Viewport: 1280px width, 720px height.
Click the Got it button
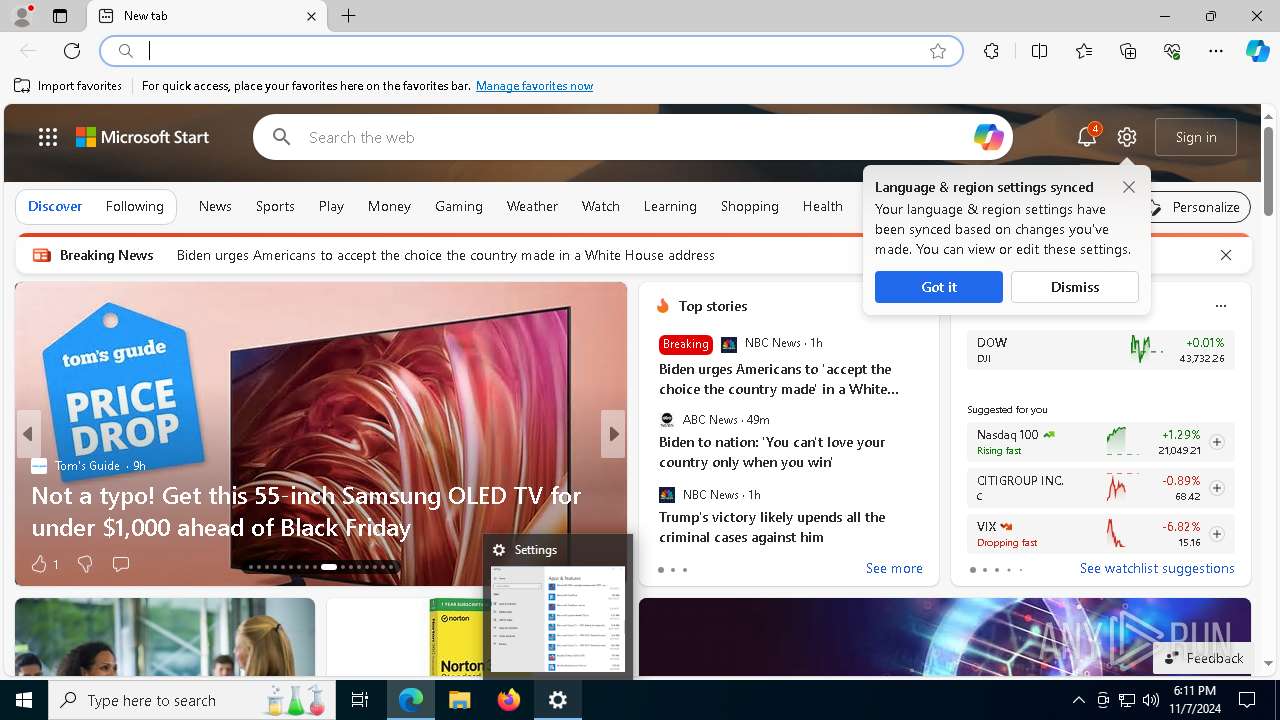pos(938,287)
